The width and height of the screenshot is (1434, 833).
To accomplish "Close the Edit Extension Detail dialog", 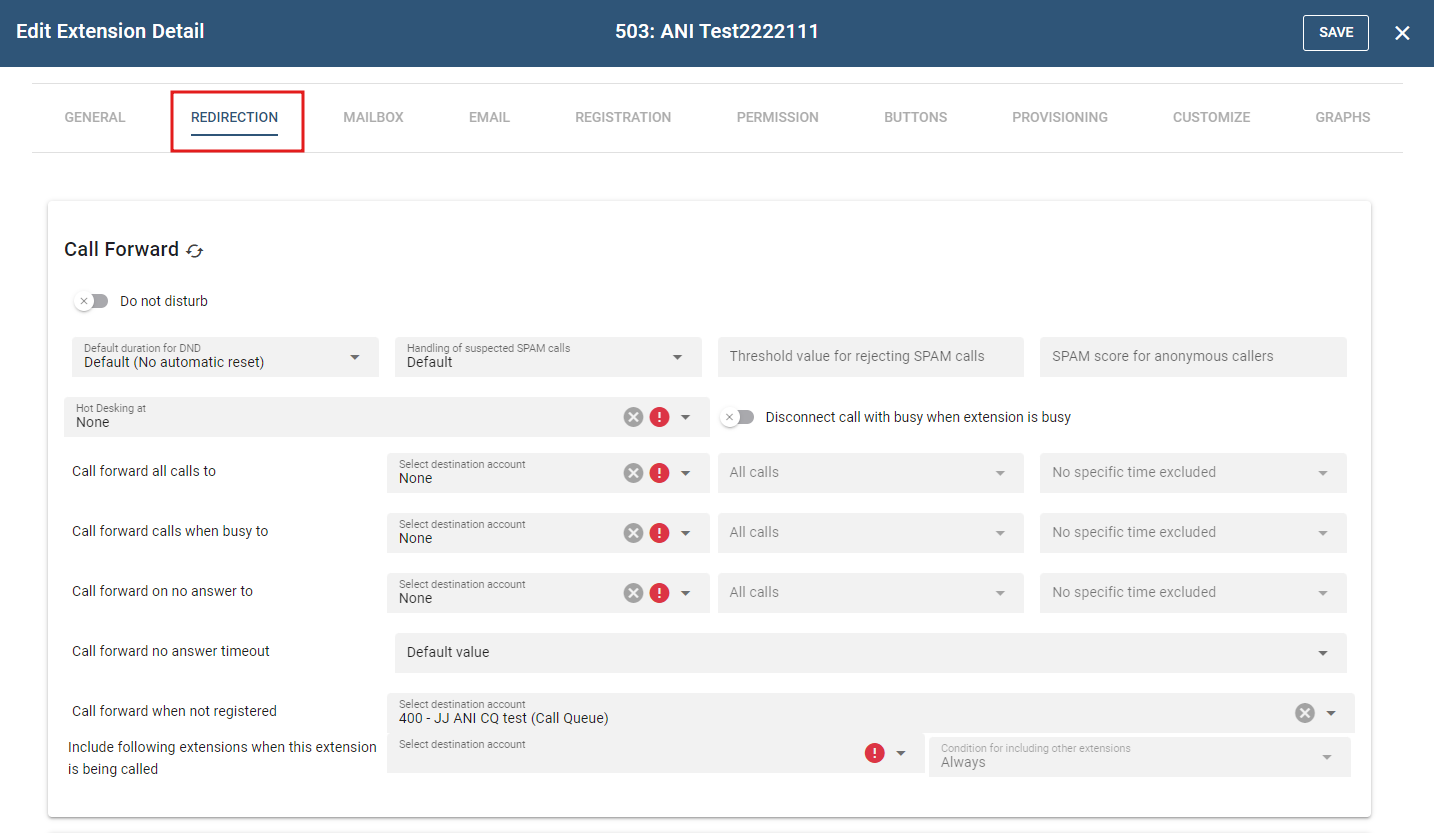I will (1402, 33).
